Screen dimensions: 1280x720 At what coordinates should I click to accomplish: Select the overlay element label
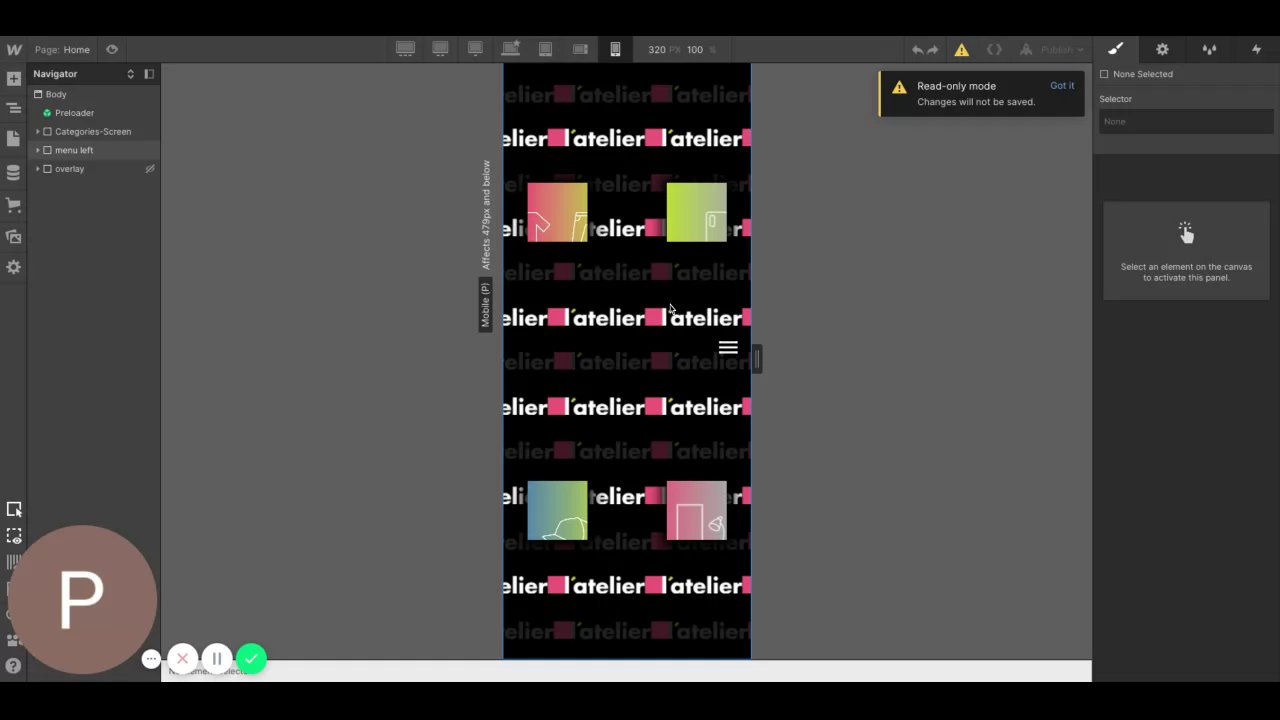coord(69,169)
